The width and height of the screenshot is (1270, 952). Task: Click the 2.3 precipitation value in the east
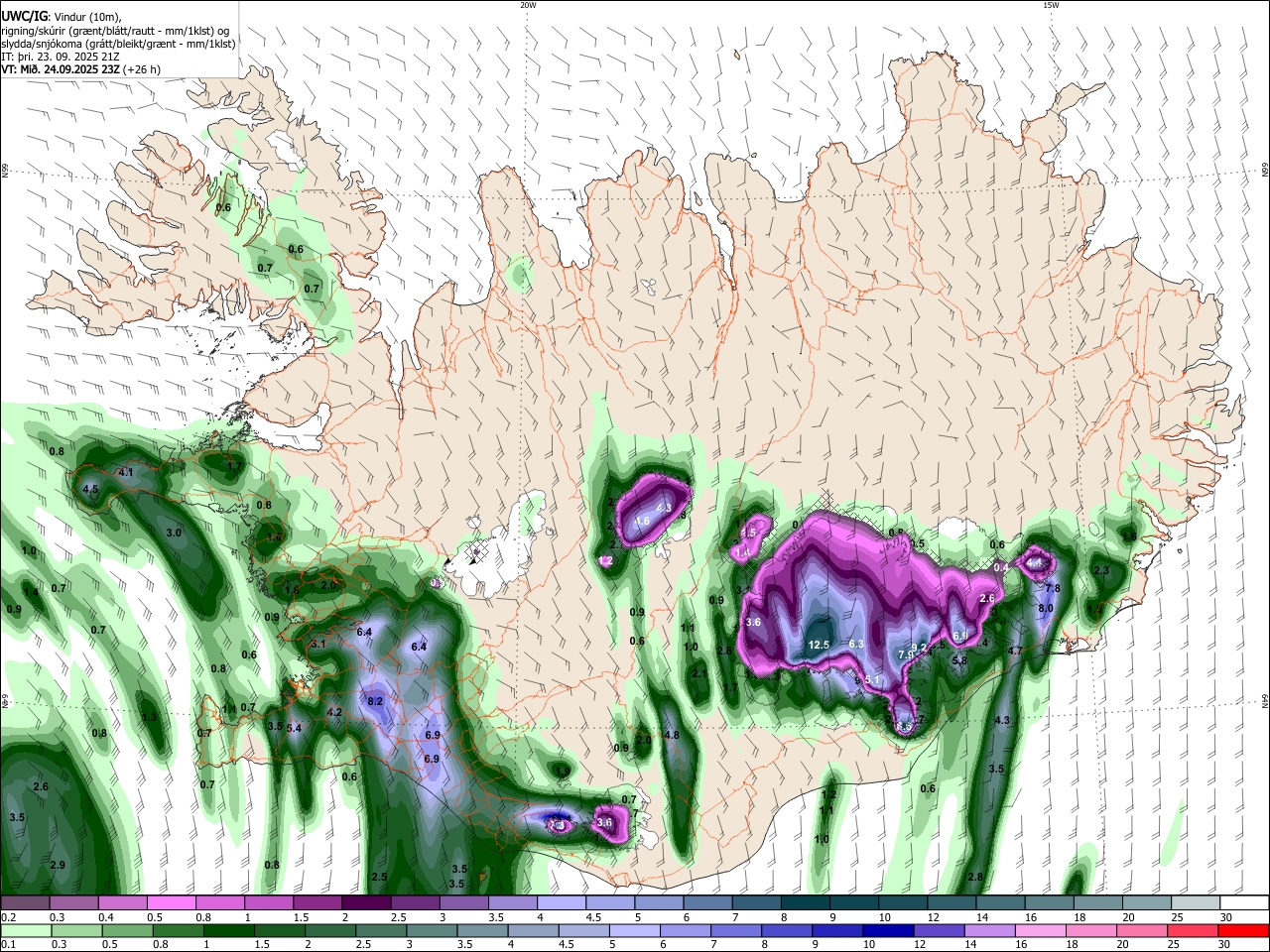[x=1100, y=570]
